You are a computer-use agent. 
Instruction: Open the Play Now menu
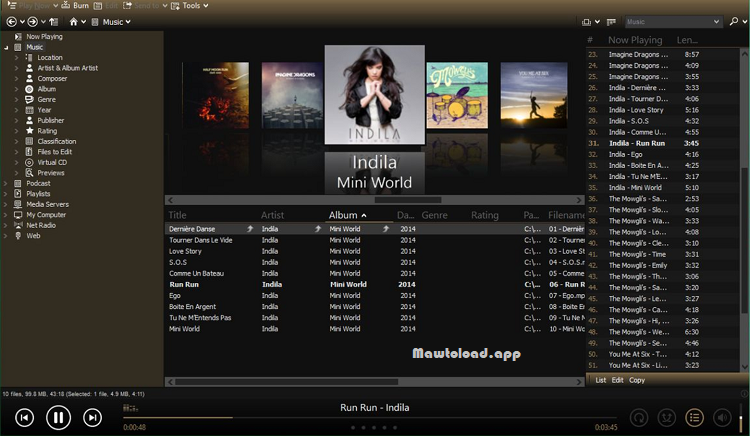click(x=33, y=6)
